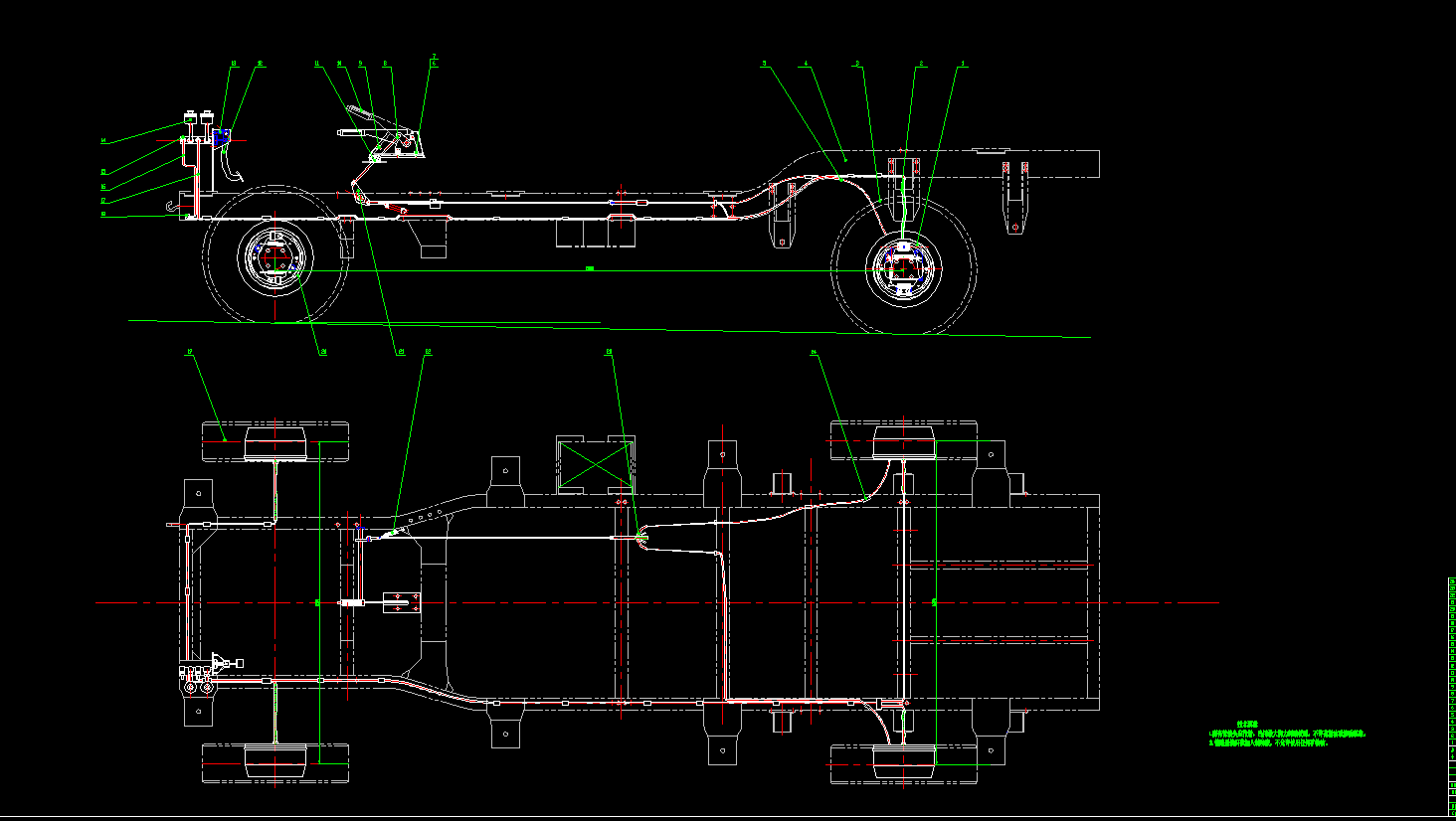Select callout label 15 on left side

tap(103, 172)
